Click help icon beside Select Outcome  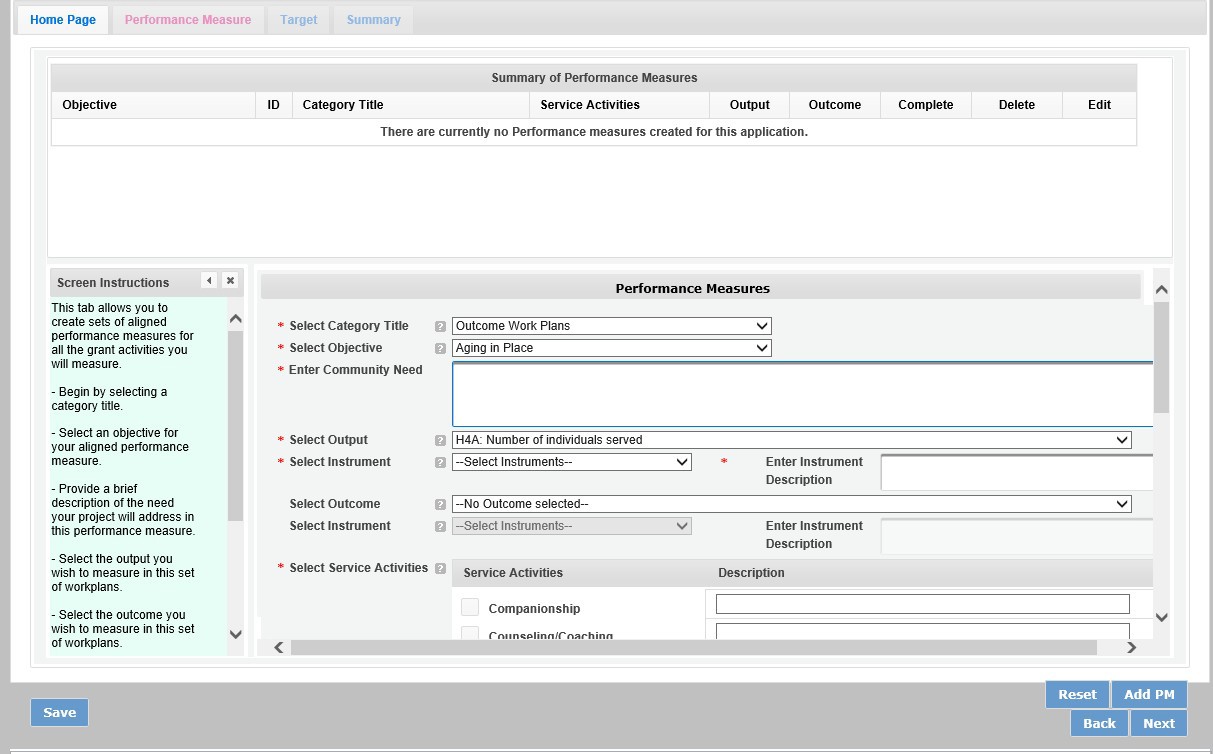(440, 504)
